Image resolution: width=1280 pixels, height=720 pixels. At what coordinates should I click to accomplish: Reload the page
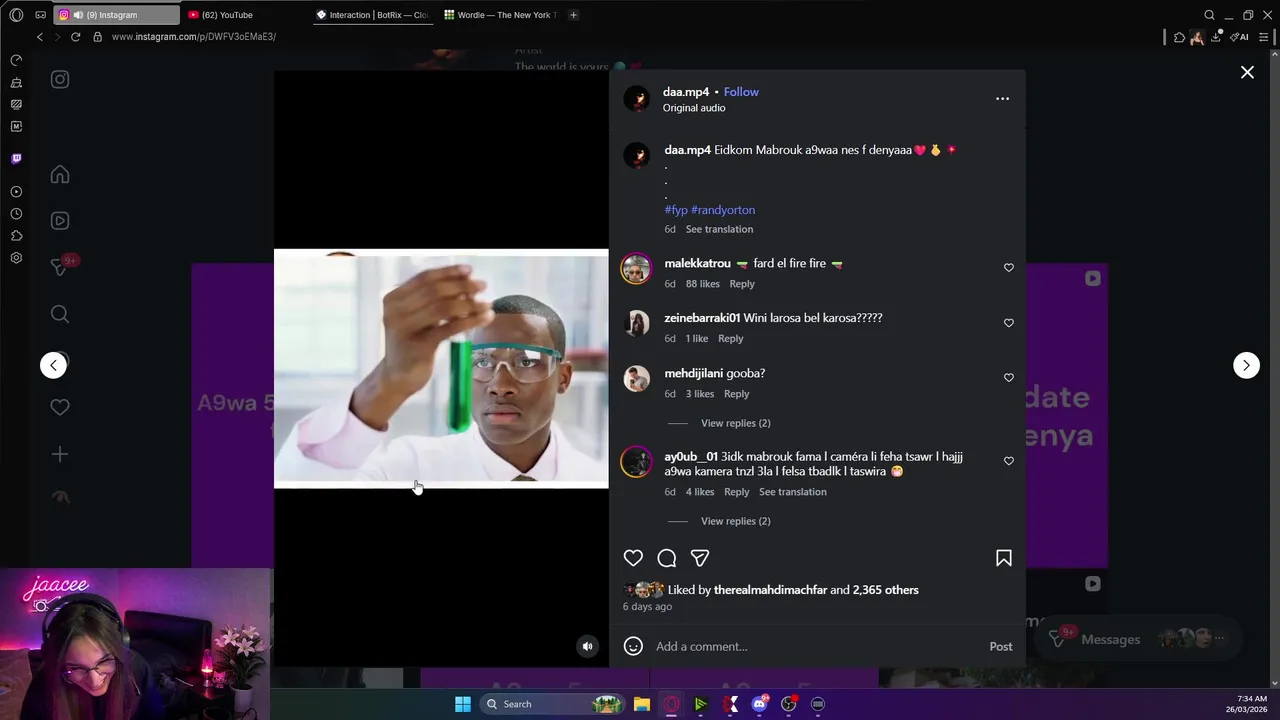tap(75, 37)
